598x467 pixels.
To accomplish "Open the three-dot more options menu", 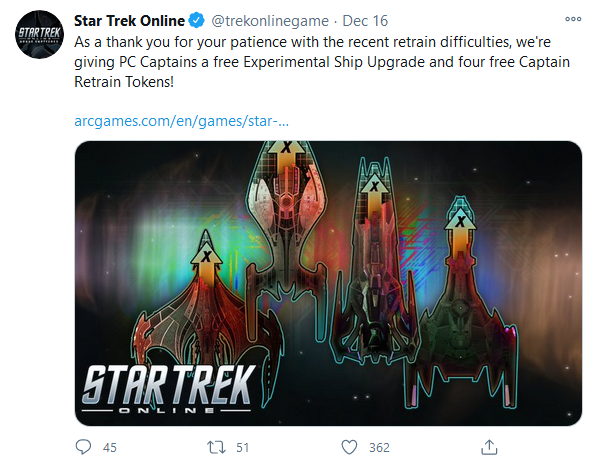I will [573, 19].
